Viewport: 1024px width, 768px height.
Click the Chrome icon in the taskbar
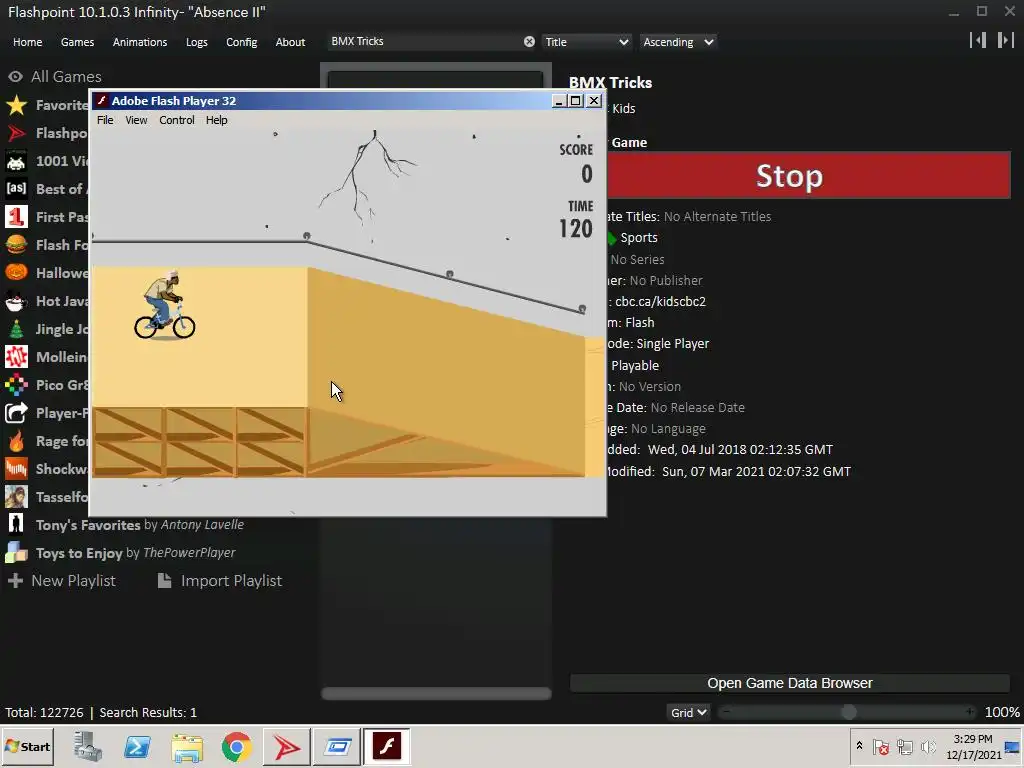(236, 746)
